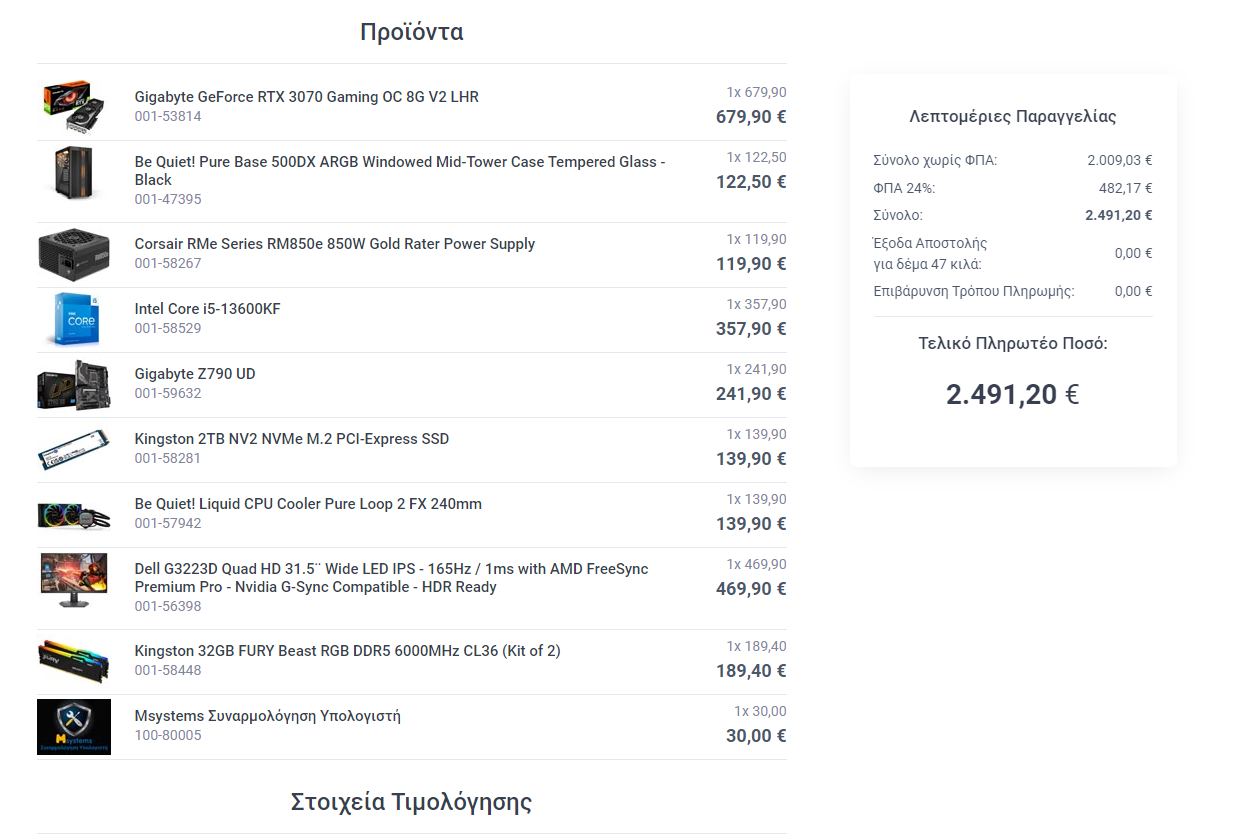Image resolution: width=1237 pixels, height=837 pixels.
Task: Click the bold 679,90 € price
Action: point(751,117)
